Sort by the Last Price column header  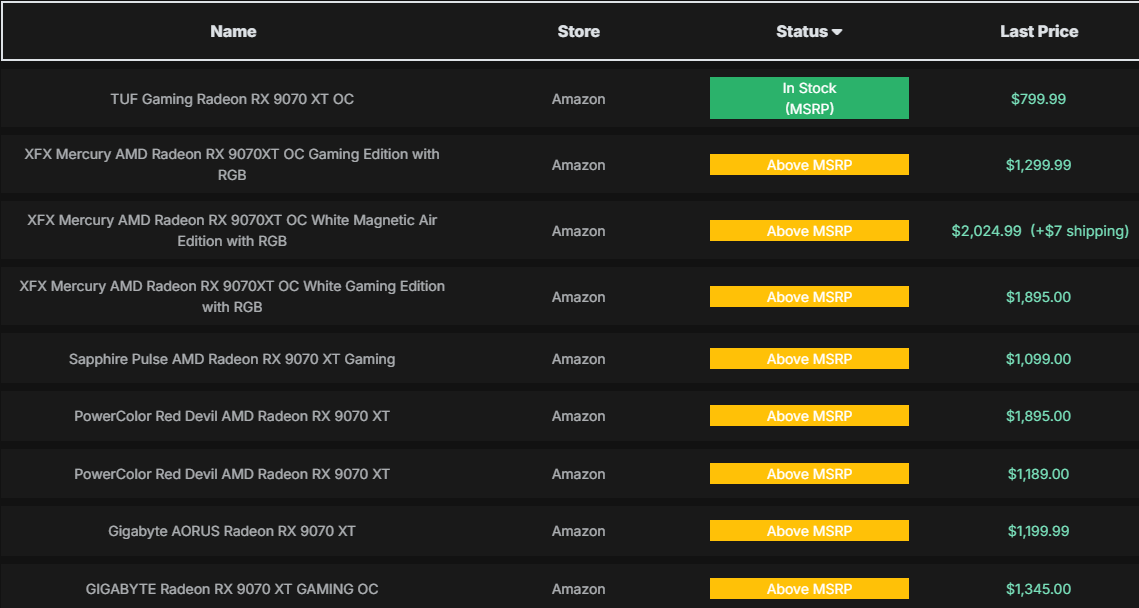click(1039, 31)
